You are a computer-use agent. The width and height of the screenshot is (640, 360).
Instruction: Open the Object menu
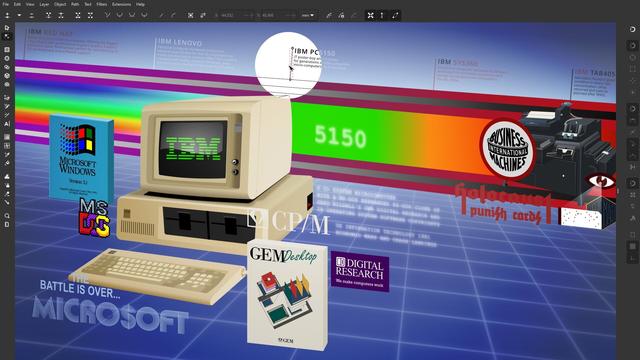point(60,4)
